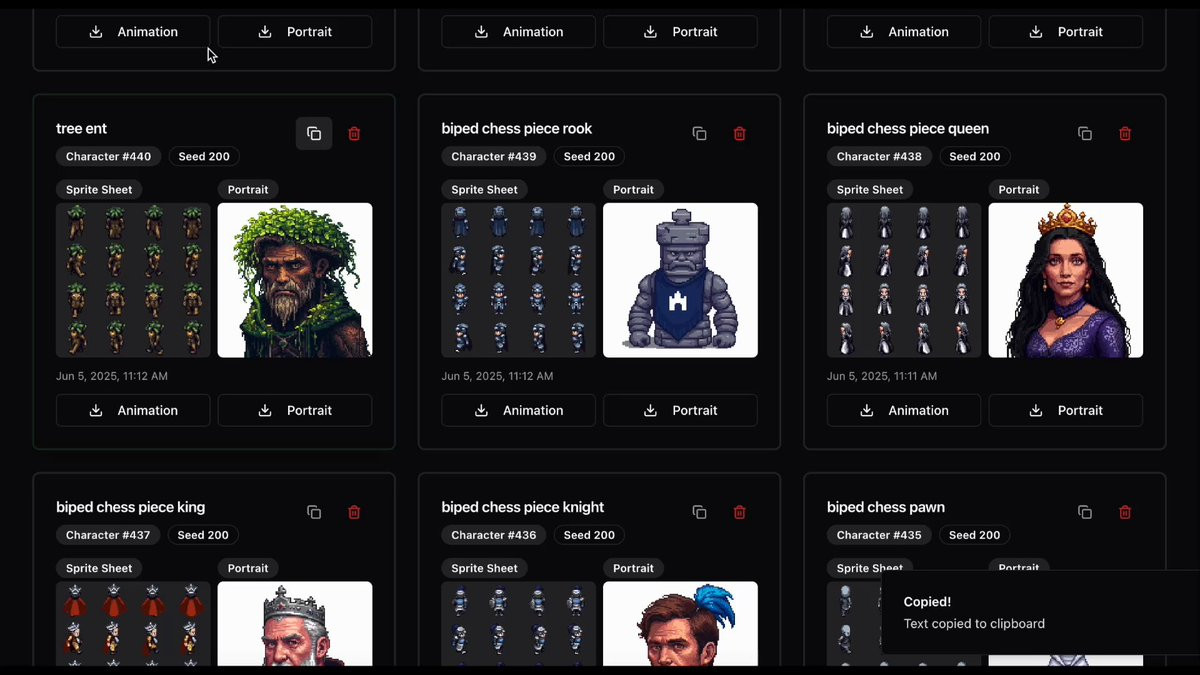The height and width of the screenshot is (675, 1200).
Task: Open the rook sprite sheet image
Action: (519, 280)
